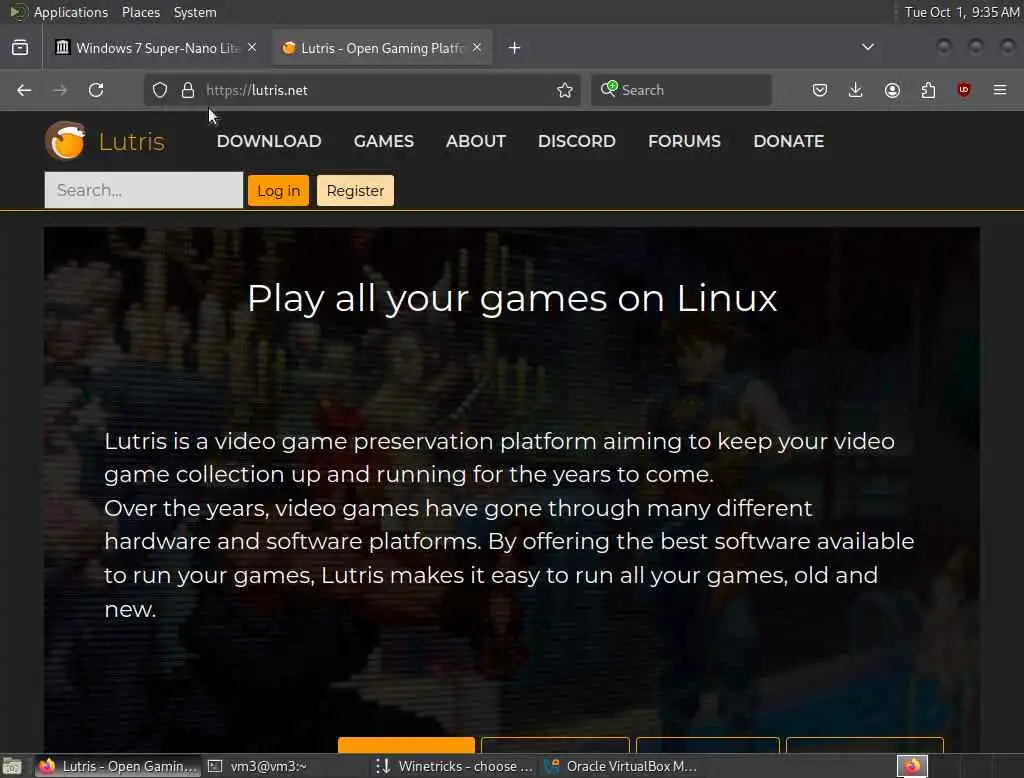Image resolution: width=1024 pixels, height=778 pixels.
Task: Click the Lutris brand name link
Action: point(132,142)
